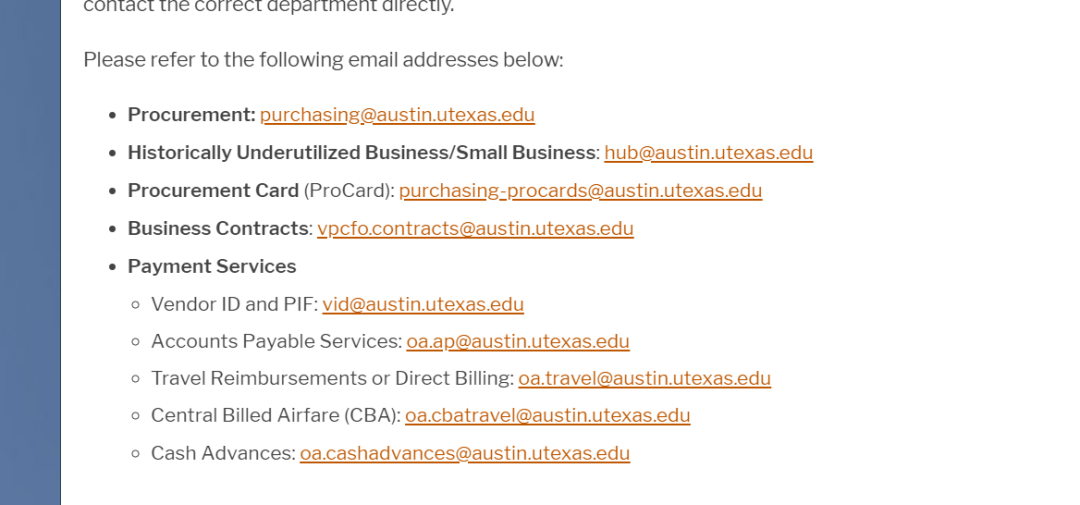Click the "Cash Advances" label text

222,454
